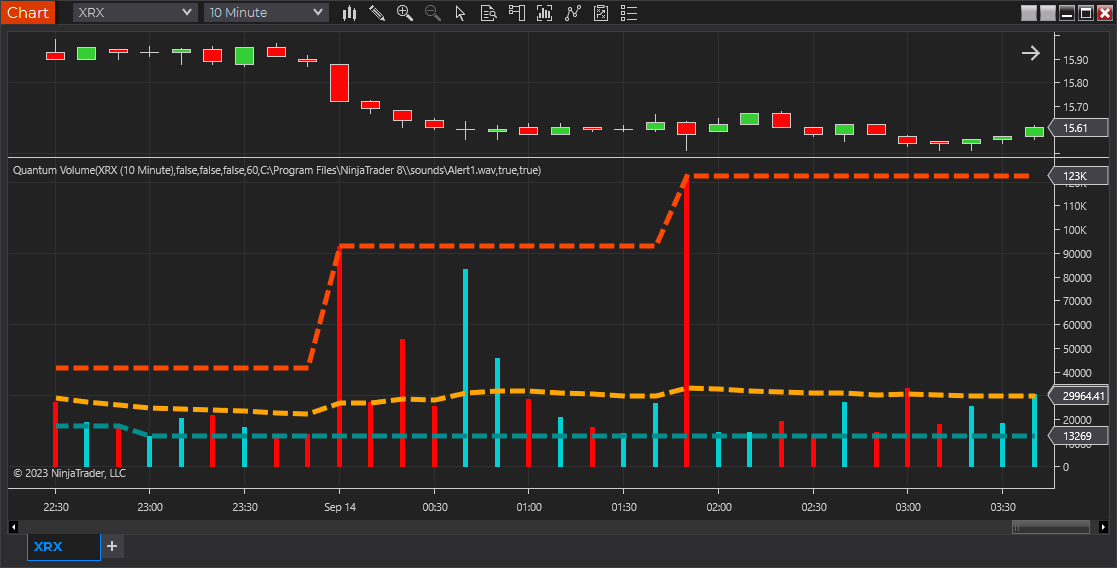Click the 15.80 price axis label
The image size is (1117, 568).
(x=1076, y=83)
